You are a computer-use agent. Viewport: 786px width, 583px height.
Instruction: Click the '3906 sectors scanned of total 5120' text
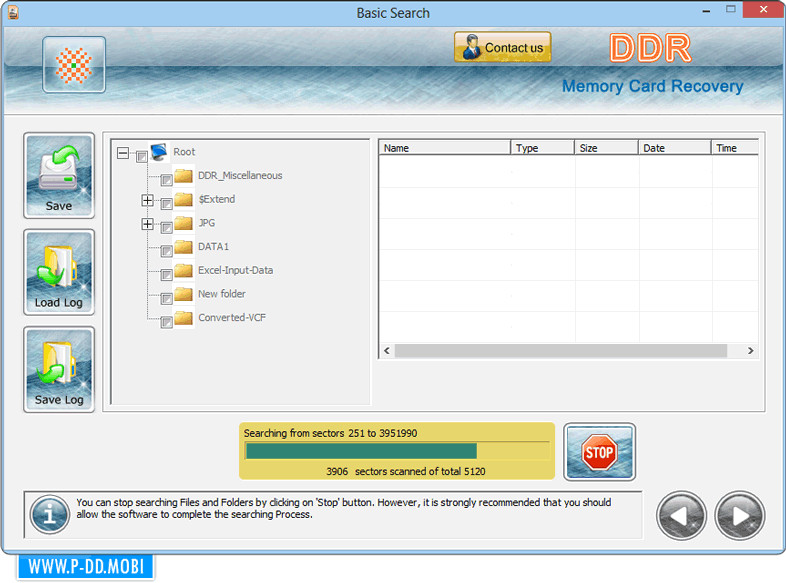[406, 471]
